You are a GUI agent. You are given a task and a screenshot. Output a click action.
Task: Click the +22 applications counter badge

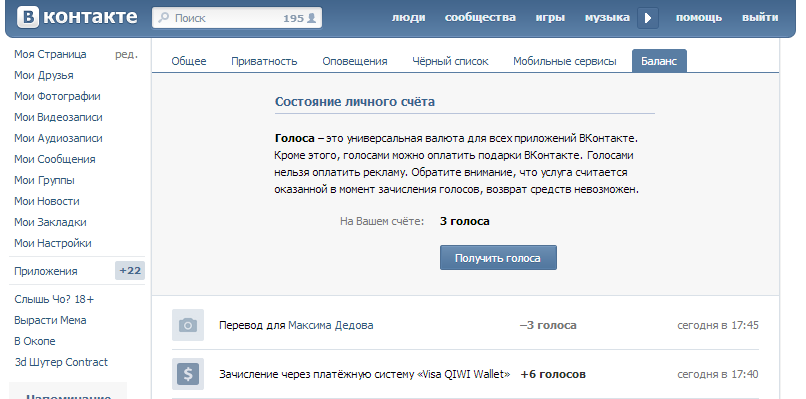click(x=130, y=270)
